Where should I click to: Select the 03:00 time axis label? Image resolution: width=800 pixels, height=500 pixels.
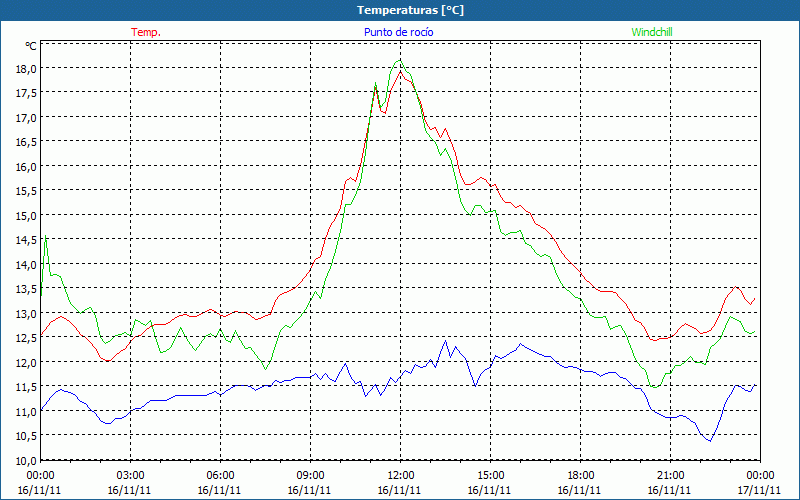[130, 475]
